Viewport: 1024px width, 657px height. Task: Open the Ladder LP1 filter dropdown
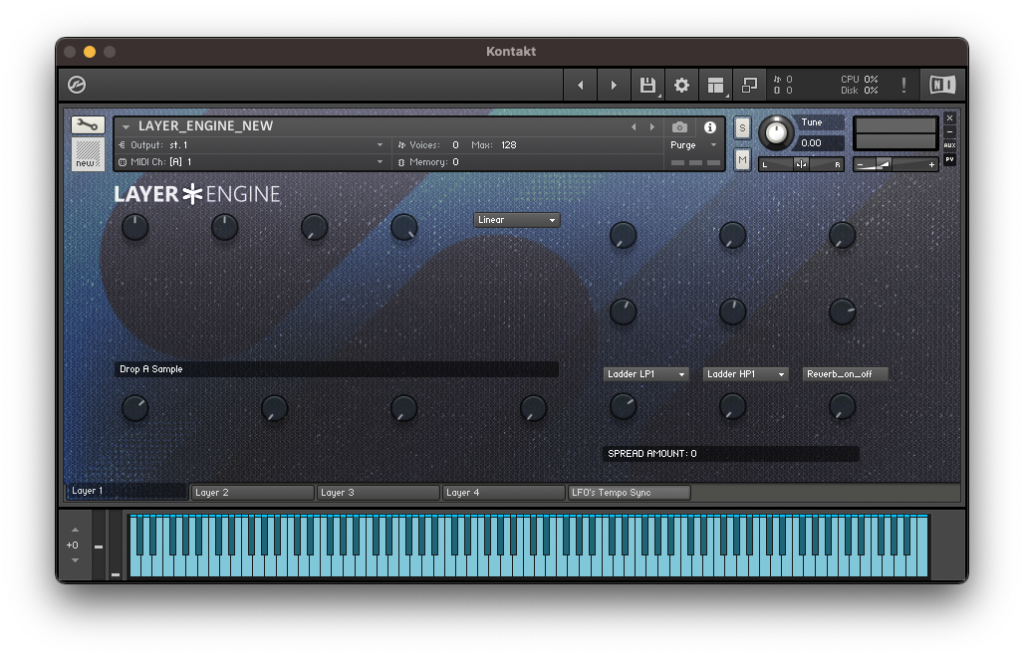tap(645, 374)
